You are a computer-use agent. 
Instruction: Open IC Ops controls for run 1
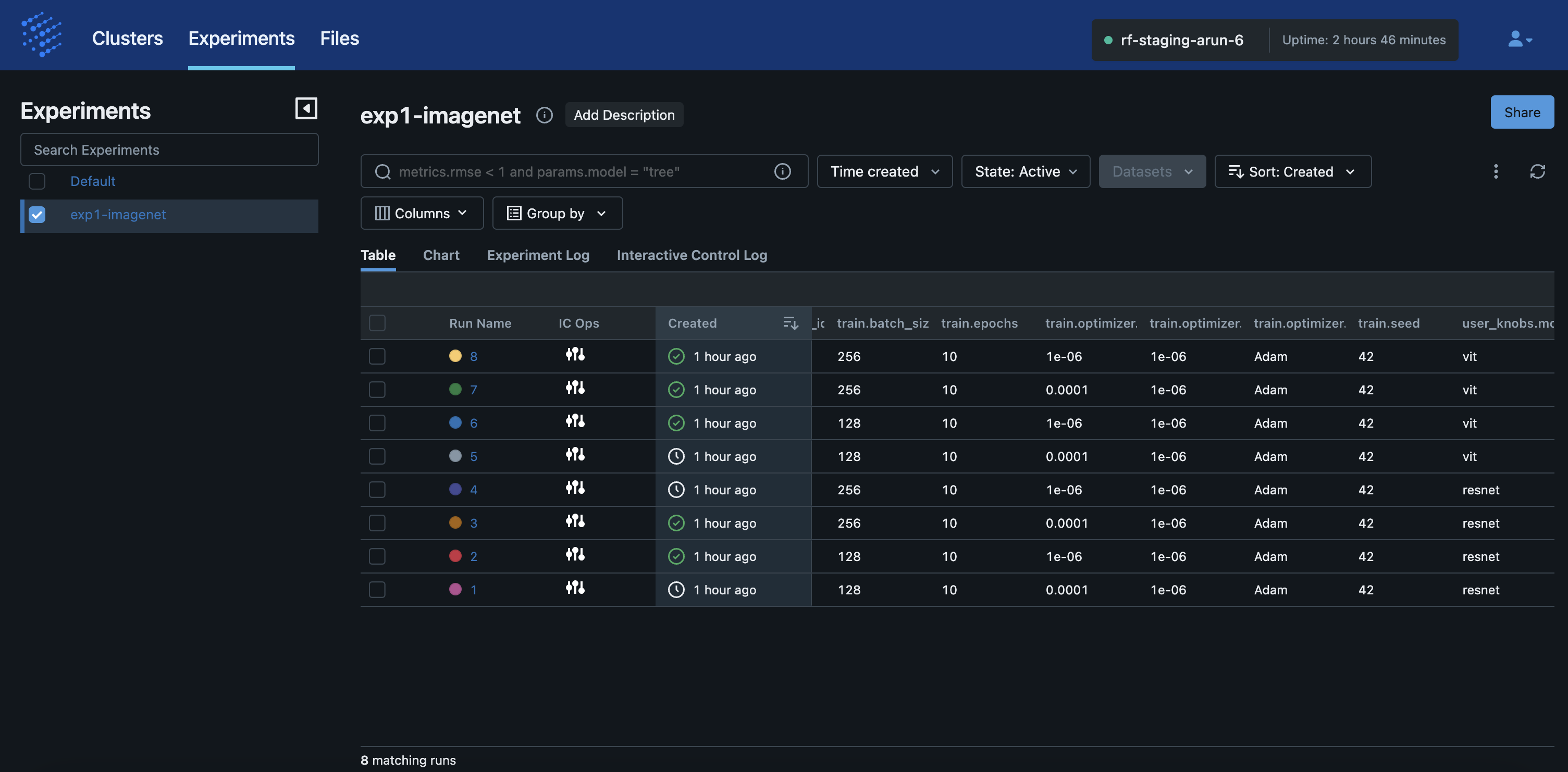coord(575,588)
